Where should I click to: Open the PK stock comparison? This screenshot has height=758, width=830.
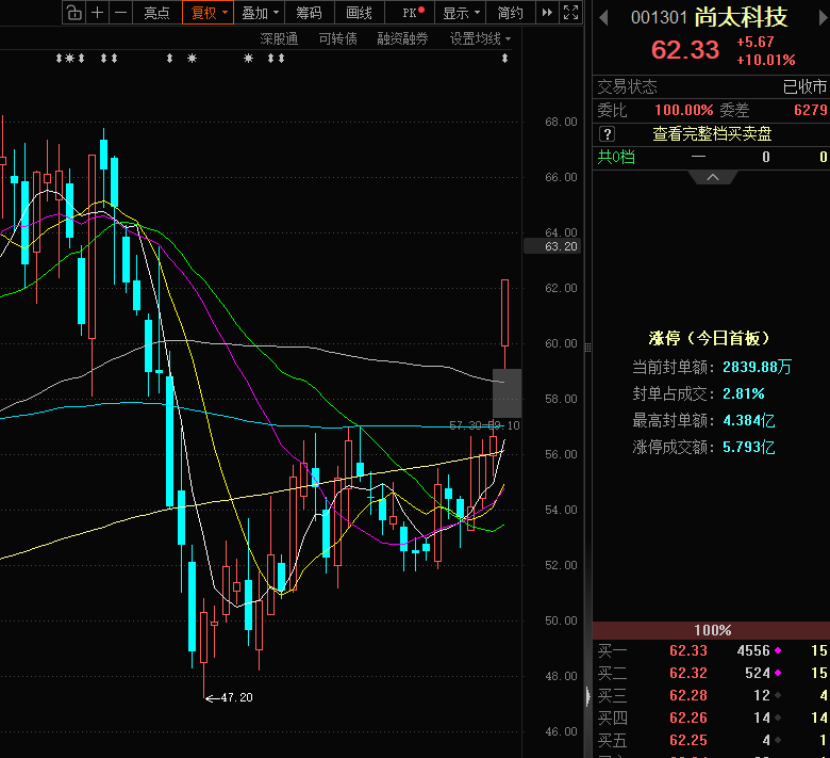point(410,13)
